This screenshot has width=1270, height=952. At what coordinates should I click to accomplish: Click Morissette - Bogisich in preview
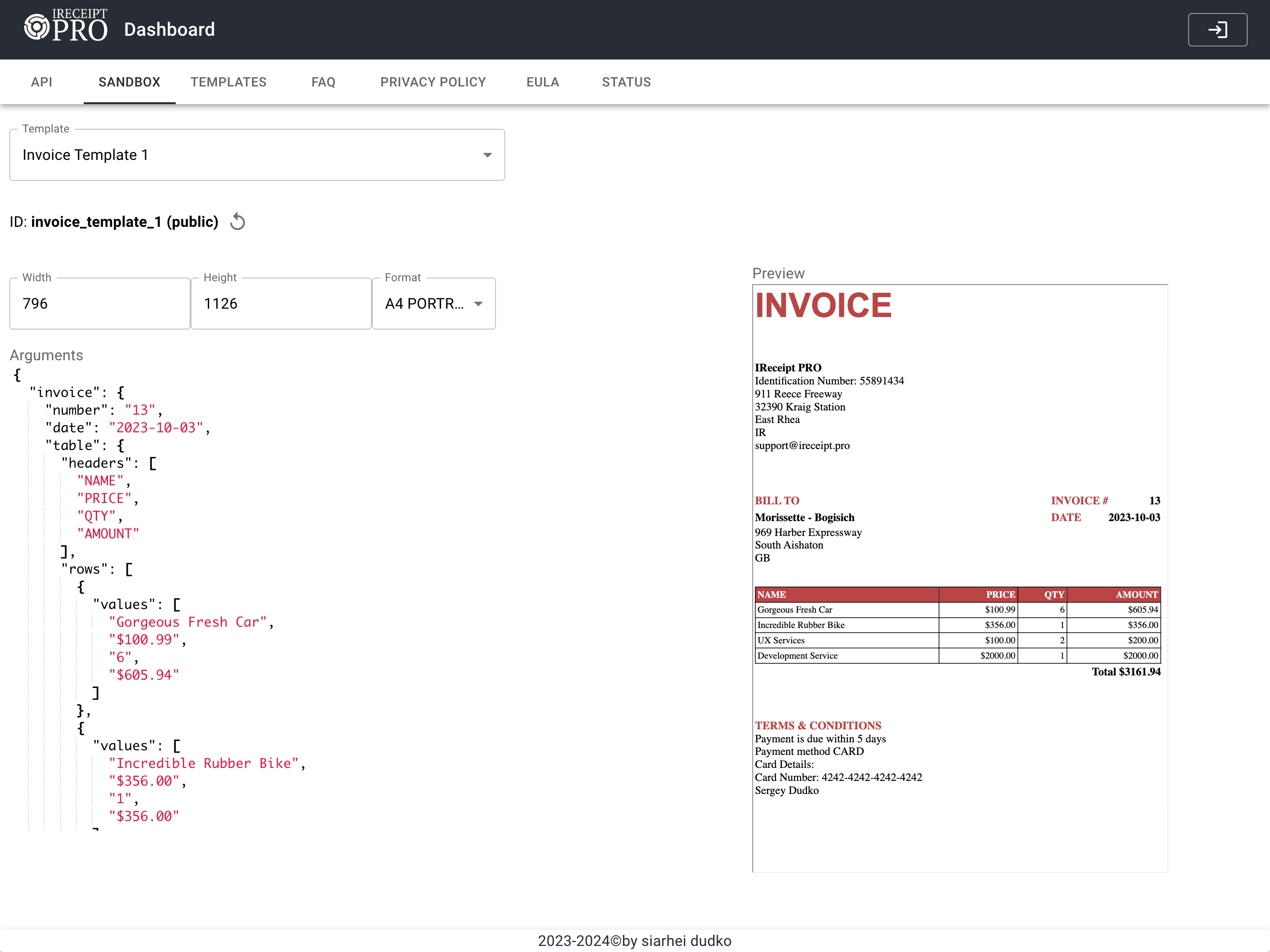click(804, 517)
